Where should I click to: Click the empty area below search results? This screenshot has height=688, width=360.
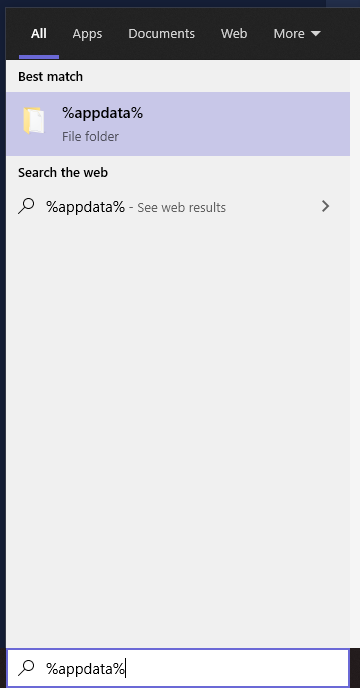tap(178, 434)
